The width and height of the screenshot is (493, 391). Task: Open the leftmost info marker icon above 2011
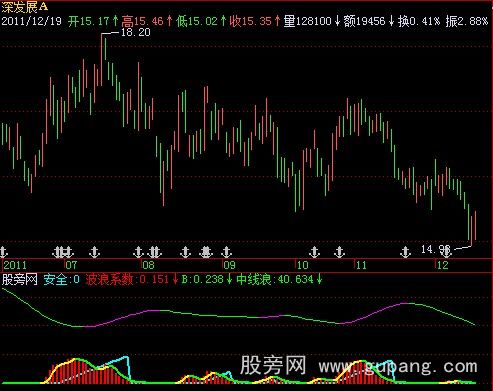click(x=3, y=252)
